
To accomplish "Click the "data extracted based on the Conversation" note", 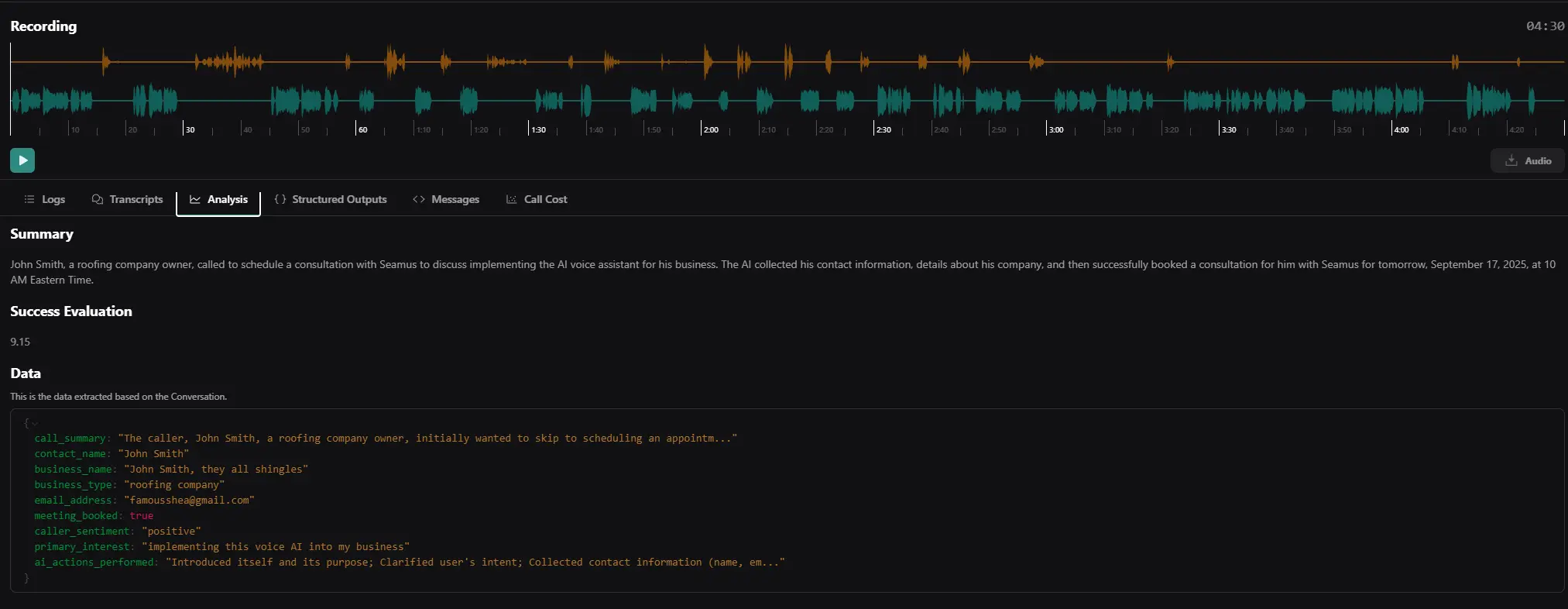I will pos(118,397).
